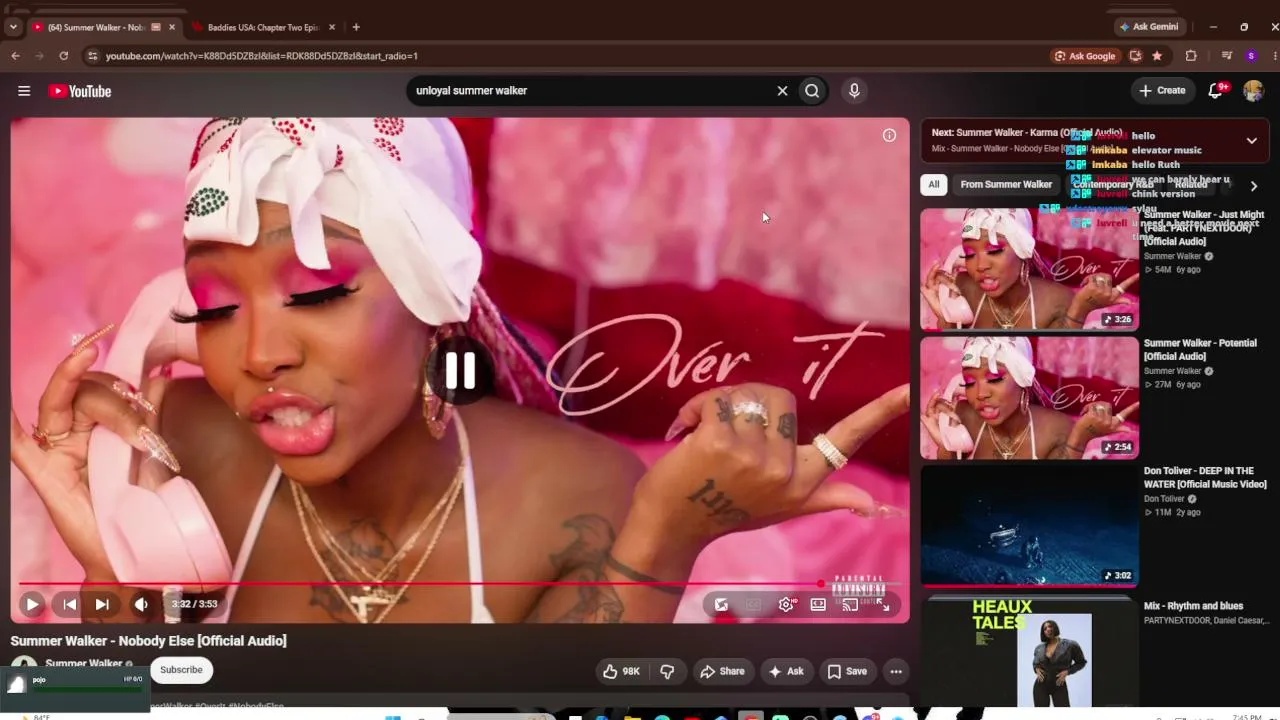Dislike this video
Viewport: 1280px width, 720px height.
click(x=667, y=671)
